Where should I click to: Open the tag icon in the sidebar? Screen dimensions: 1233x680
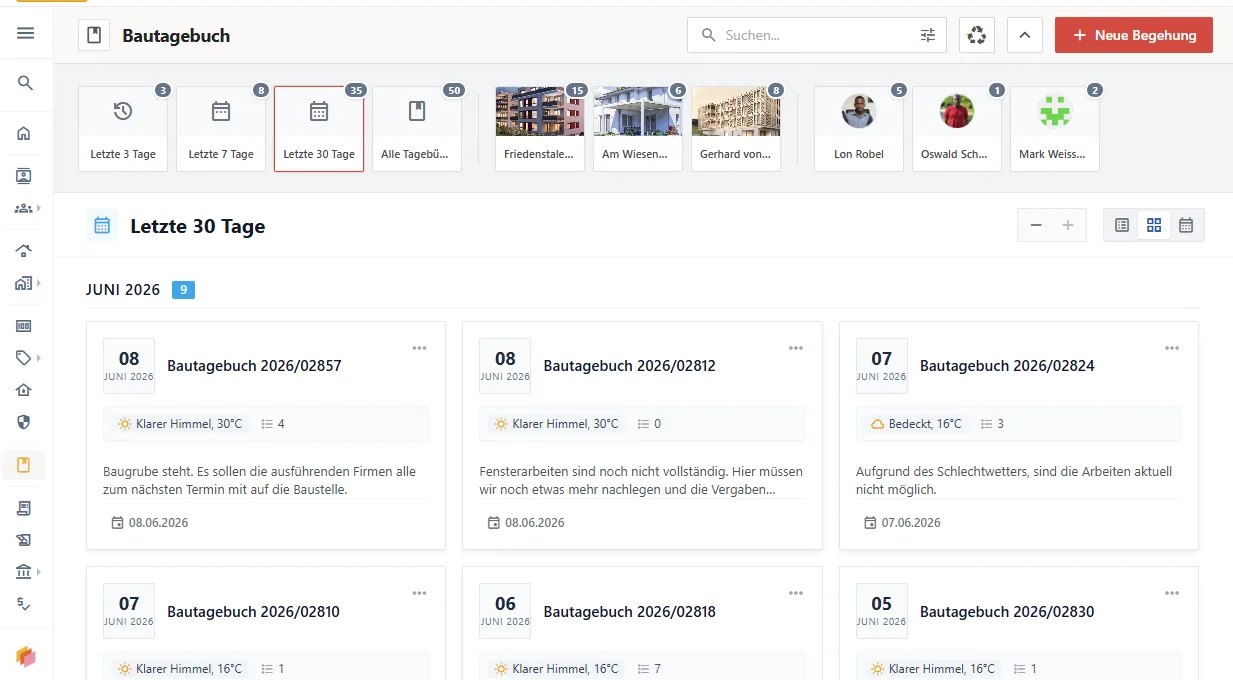(x=24, y=358)
